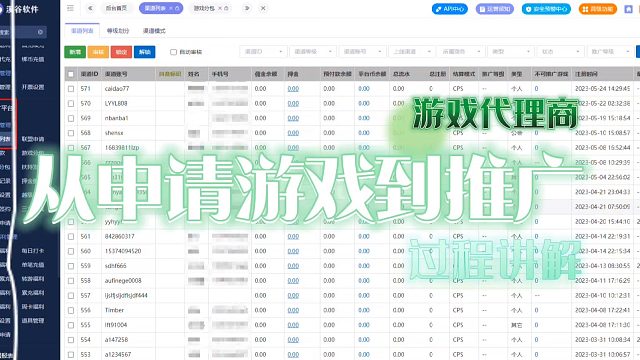Click the 押金 0.00 link in row 559
The height and width of the screenshot is (360, 640).
[x=293, y=266]
